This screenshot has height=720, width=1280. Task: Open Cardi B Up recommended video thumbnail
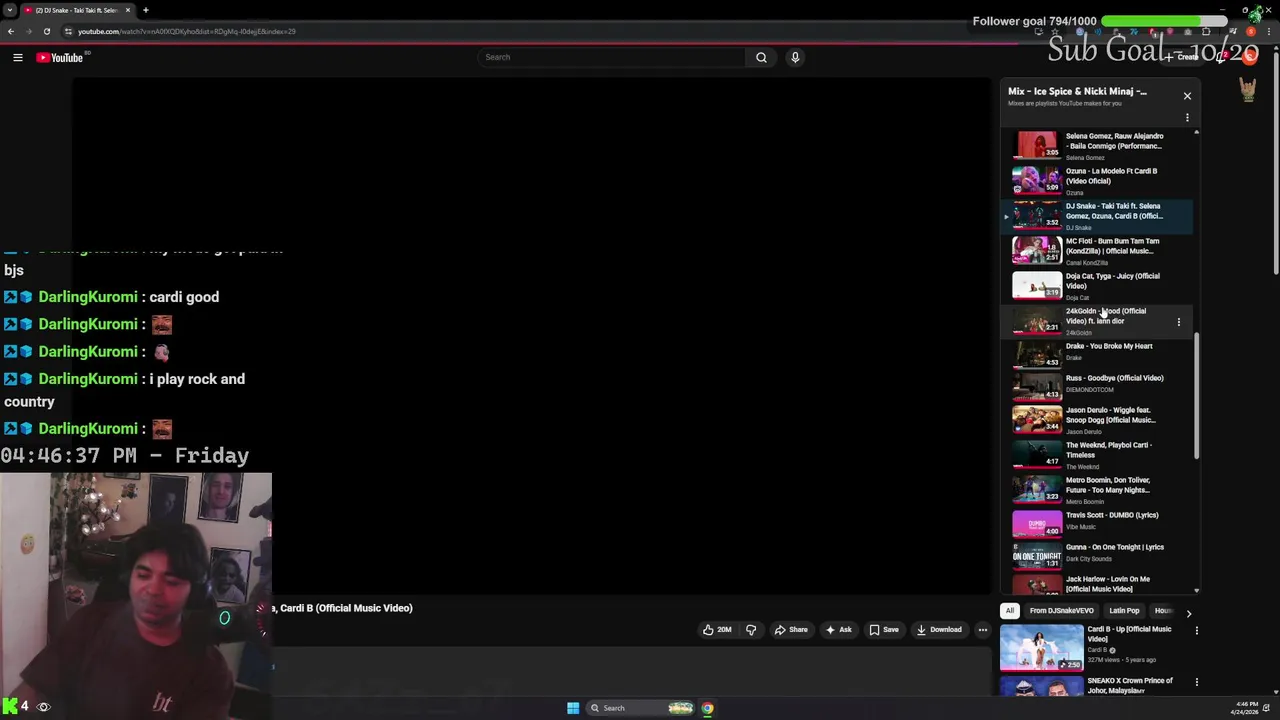coord(1041,648)
